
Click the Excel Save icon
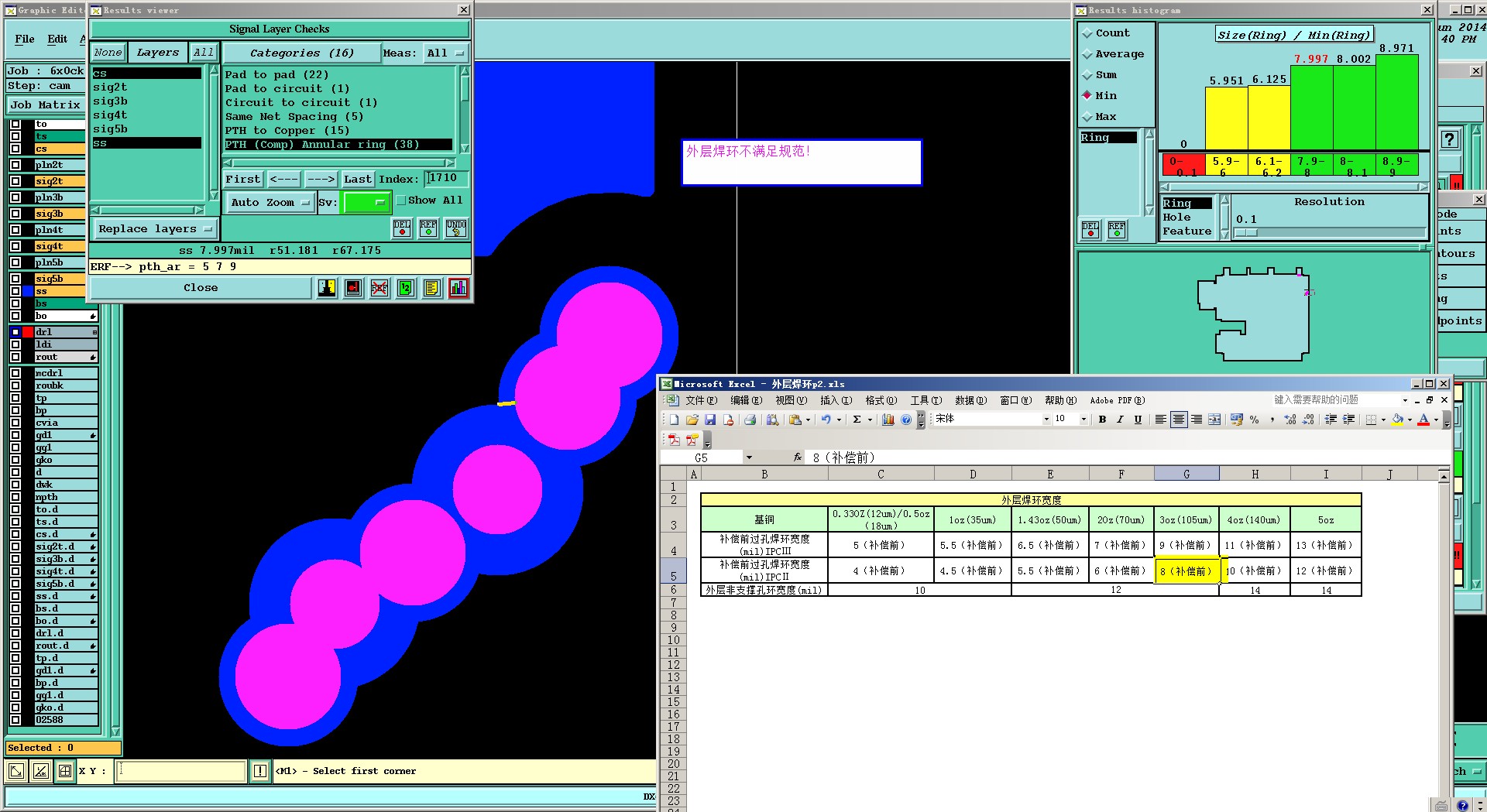[x=709, y=420]
